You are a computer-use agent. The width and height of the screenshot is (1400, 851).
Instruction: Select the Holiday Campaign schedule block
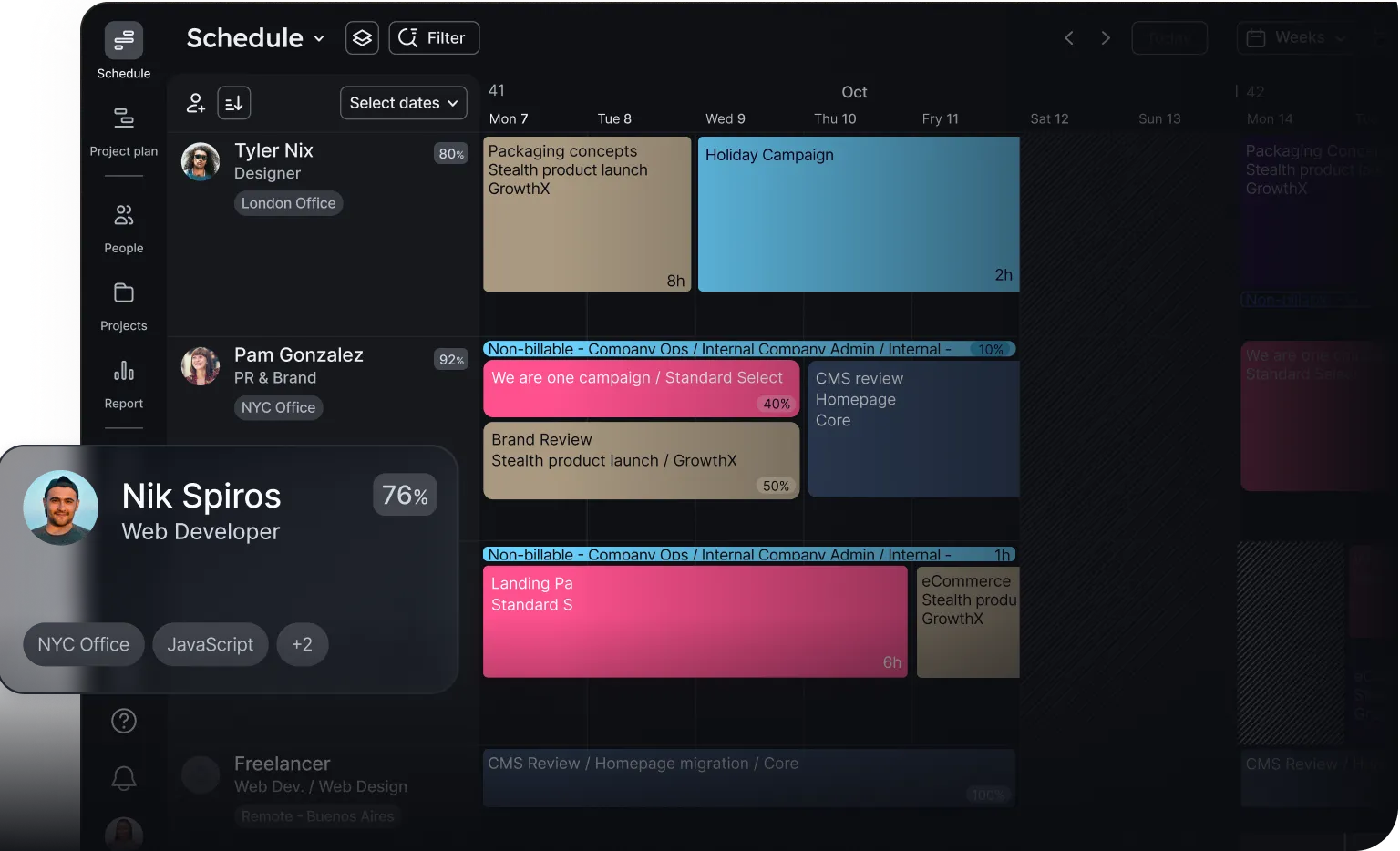(857, 213)
